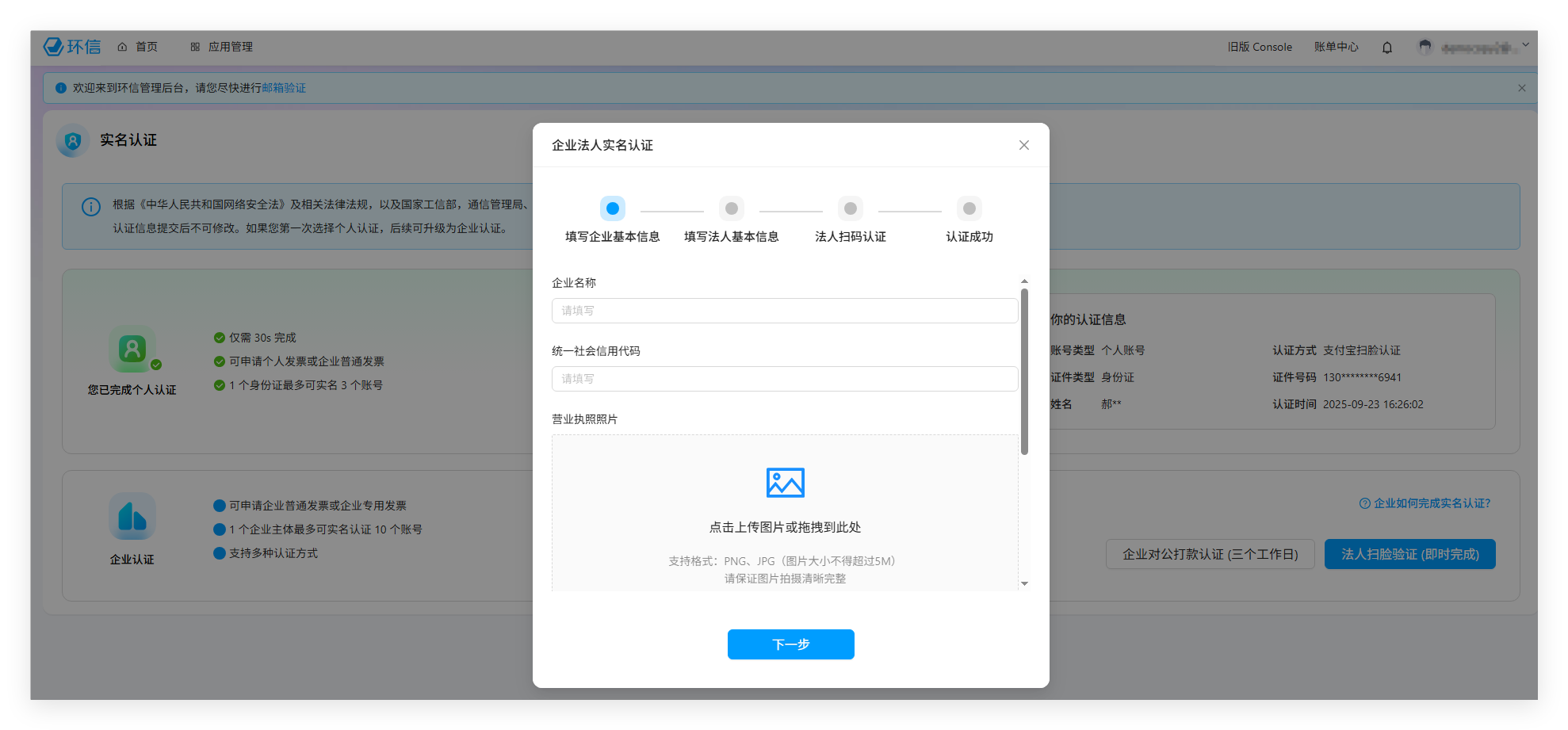Open 旧版 Console link

tap(1260, 47)
